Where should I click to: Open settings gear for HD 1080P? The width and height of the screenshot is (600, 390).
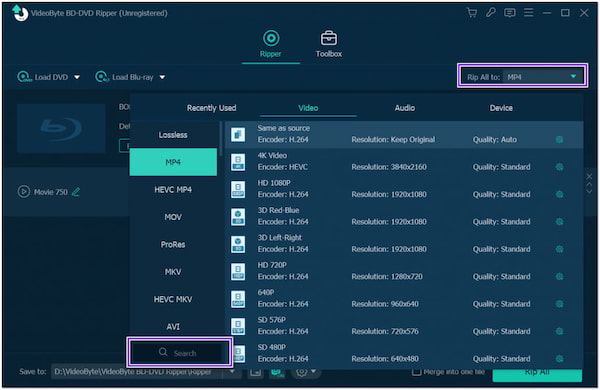559,194
